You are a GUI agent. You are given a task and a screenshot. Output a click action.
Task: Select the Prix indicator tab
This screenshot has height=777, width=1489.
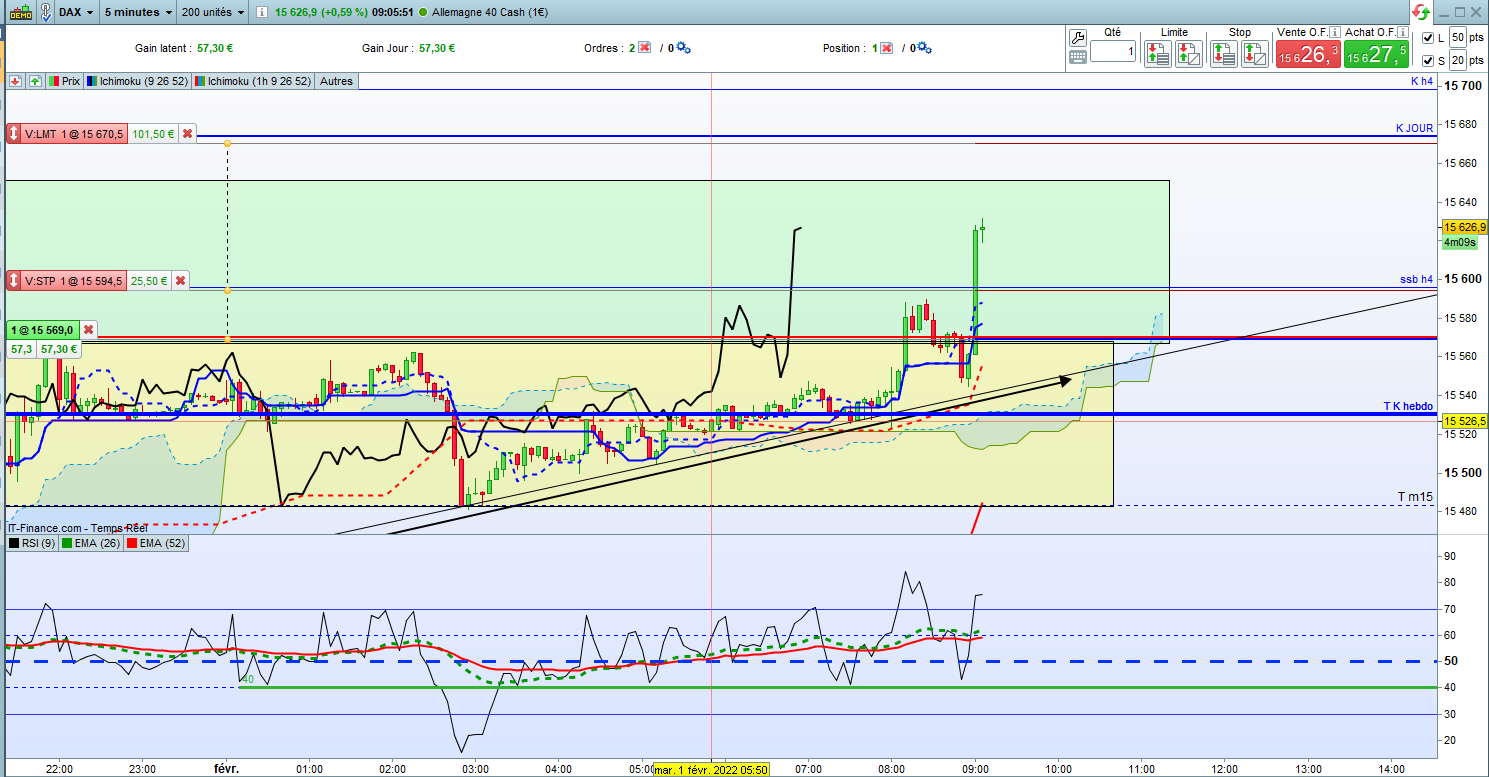pyautogui.click(x=65, y=81)
